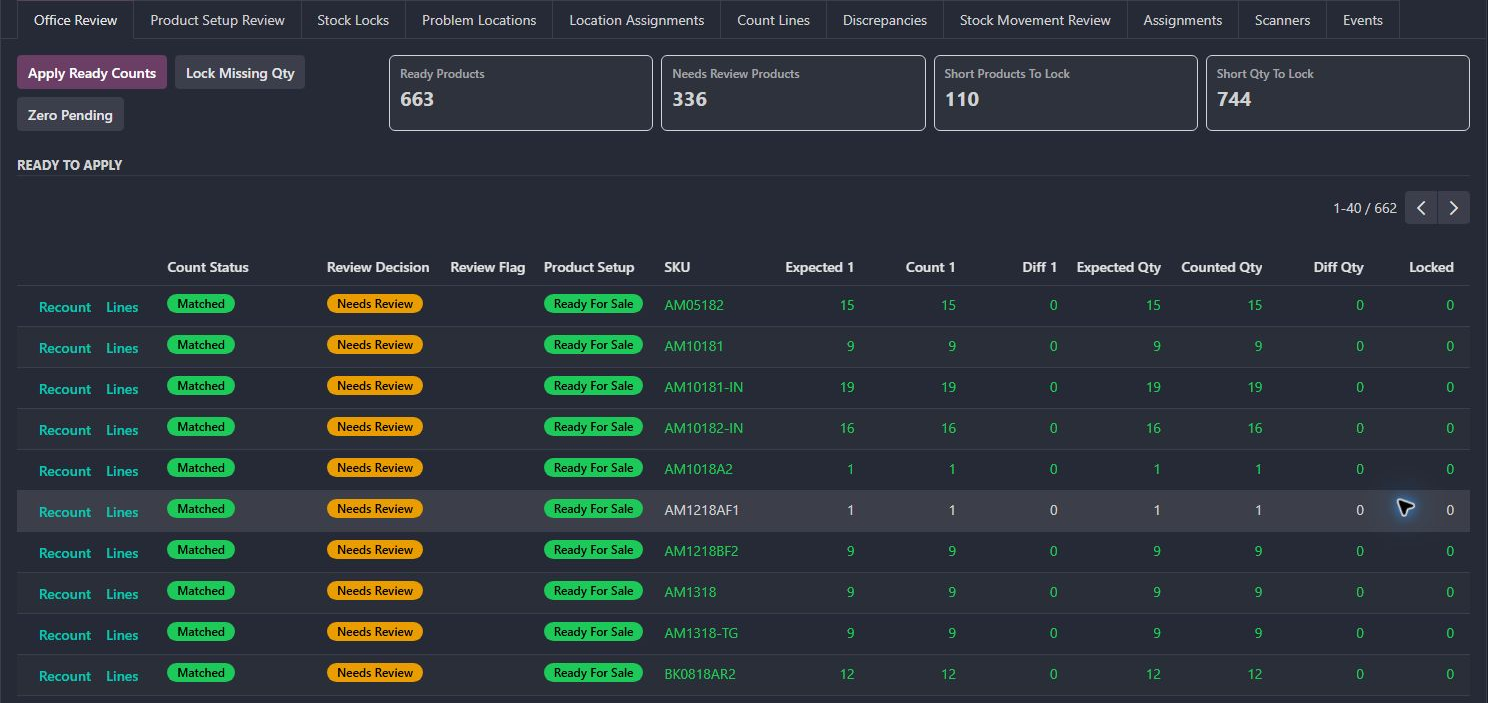Sort by the Count Status column header
Screen dimensions: 1488x703
tap(208, 267)
